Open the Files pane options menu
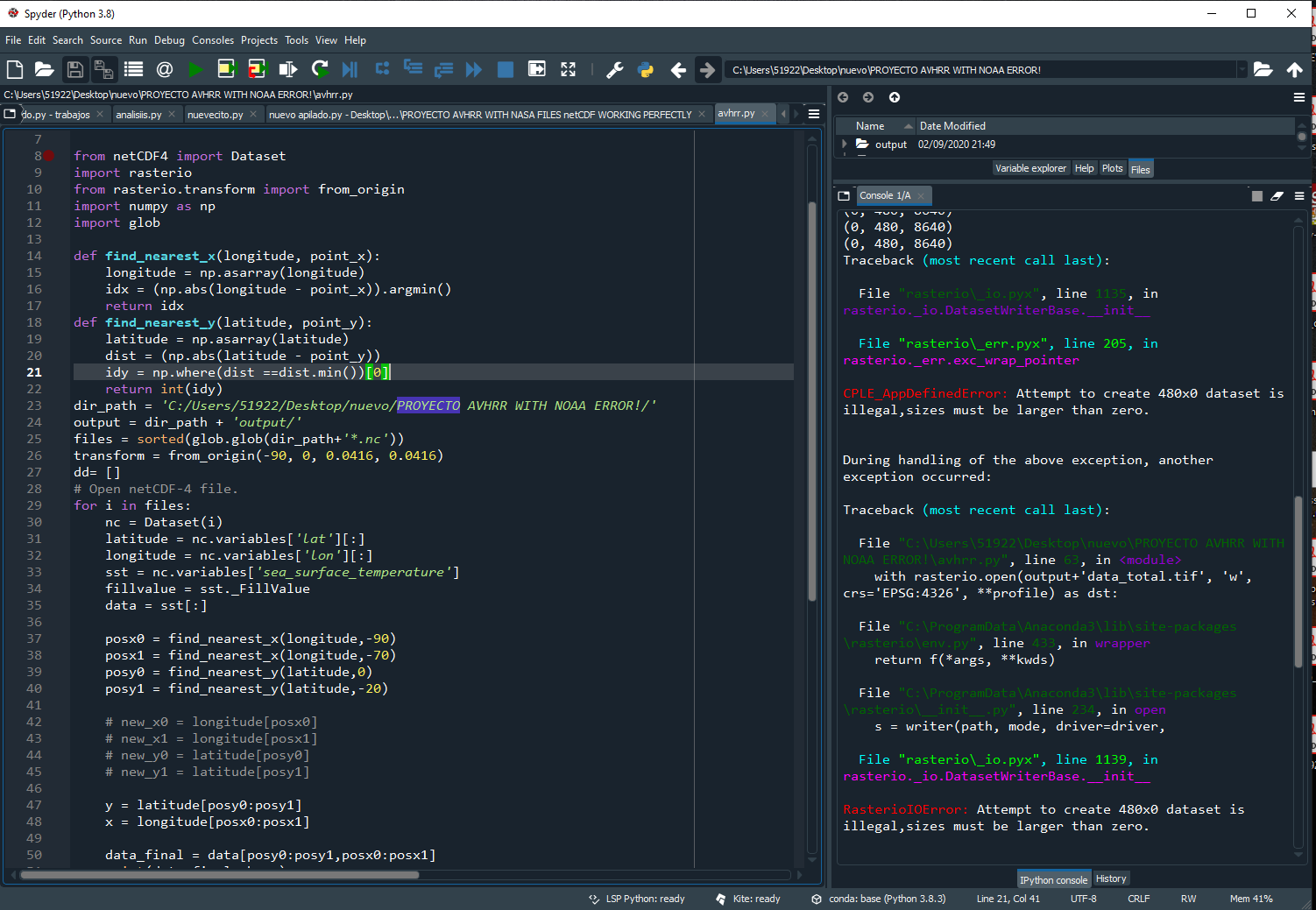Image resolution: width=1316 pixels, height=910 pixels. pos(1299,97)
